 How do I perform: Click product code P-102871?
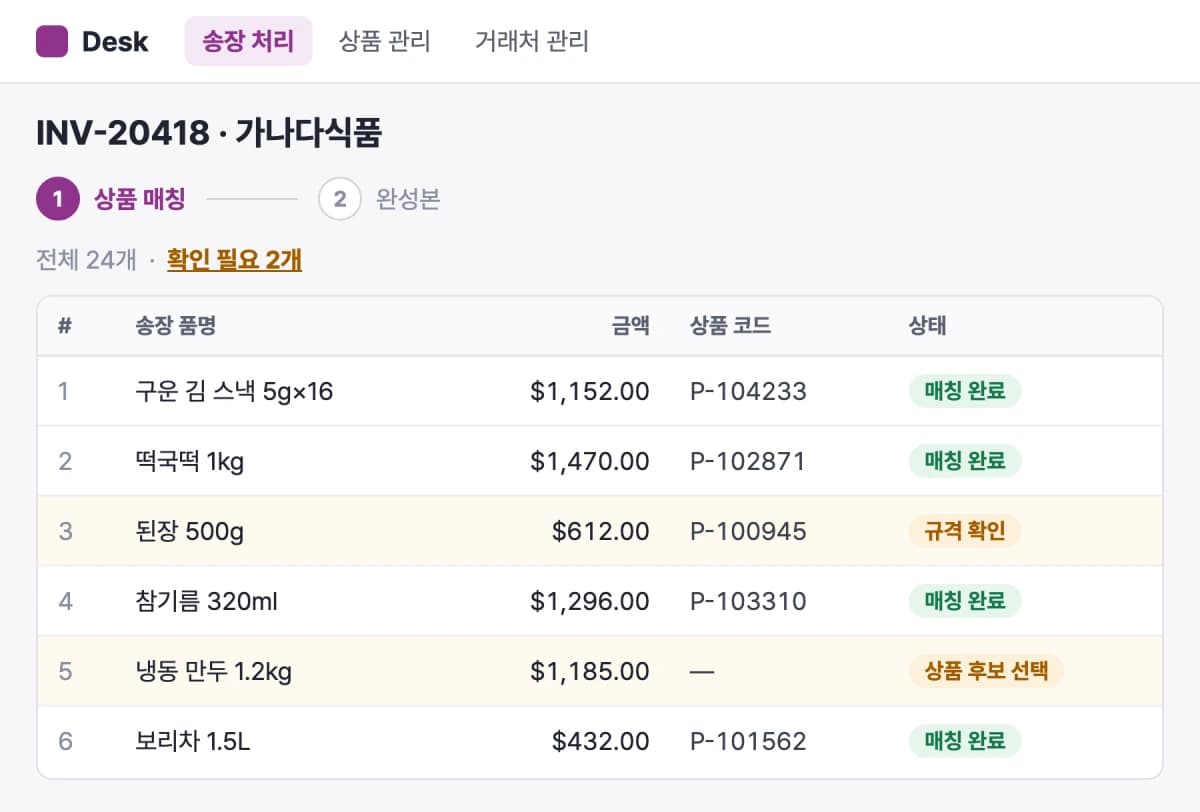tap(748, 461)
